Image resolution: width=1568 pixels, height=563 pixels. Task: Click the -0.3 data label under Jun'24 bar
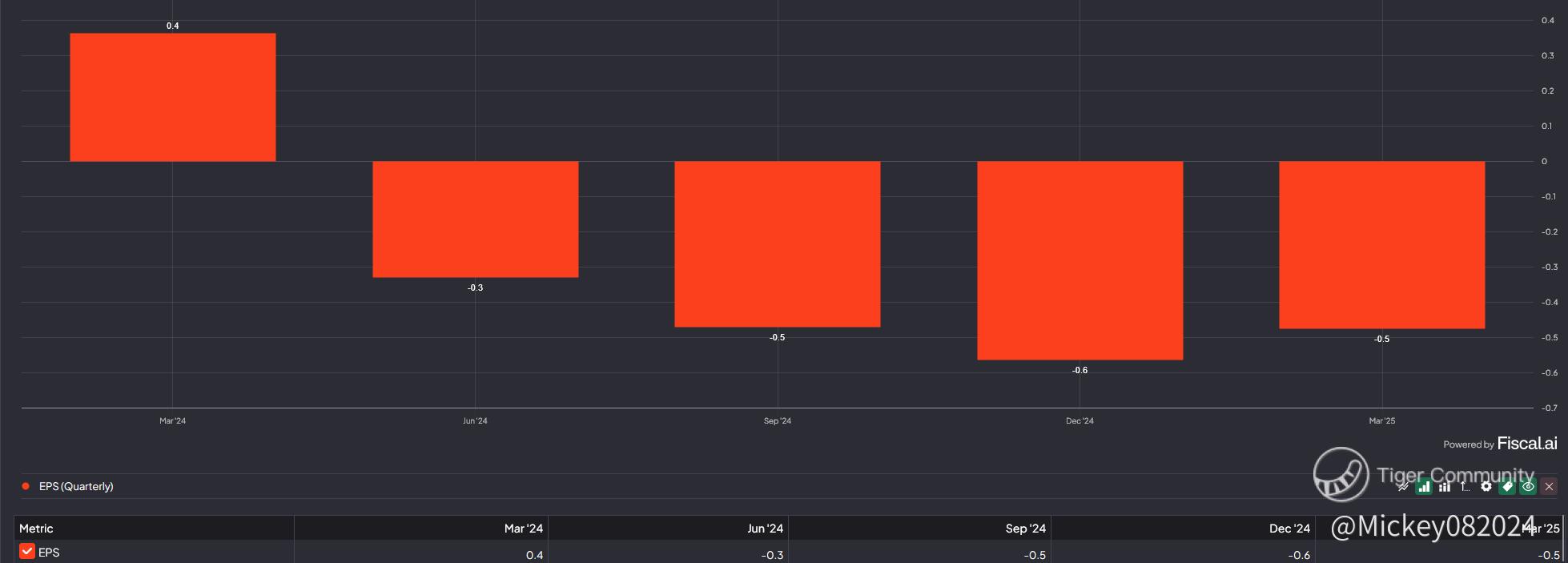tap(476, 288)
